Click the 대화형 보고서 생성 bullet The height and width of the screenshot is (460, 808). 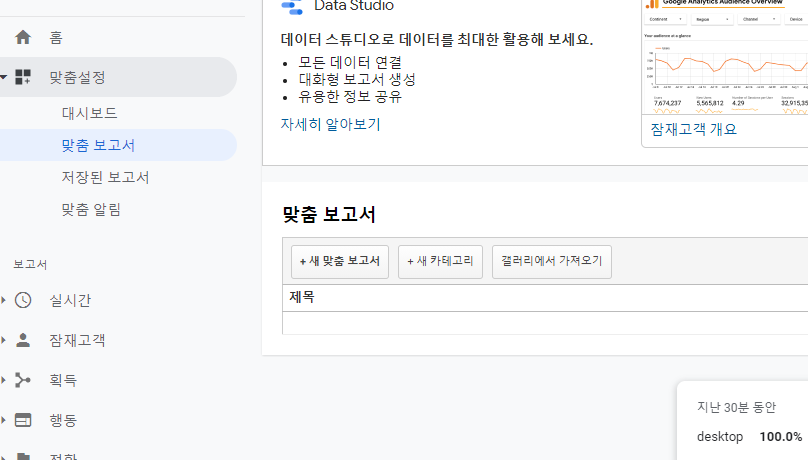[357, 79]
